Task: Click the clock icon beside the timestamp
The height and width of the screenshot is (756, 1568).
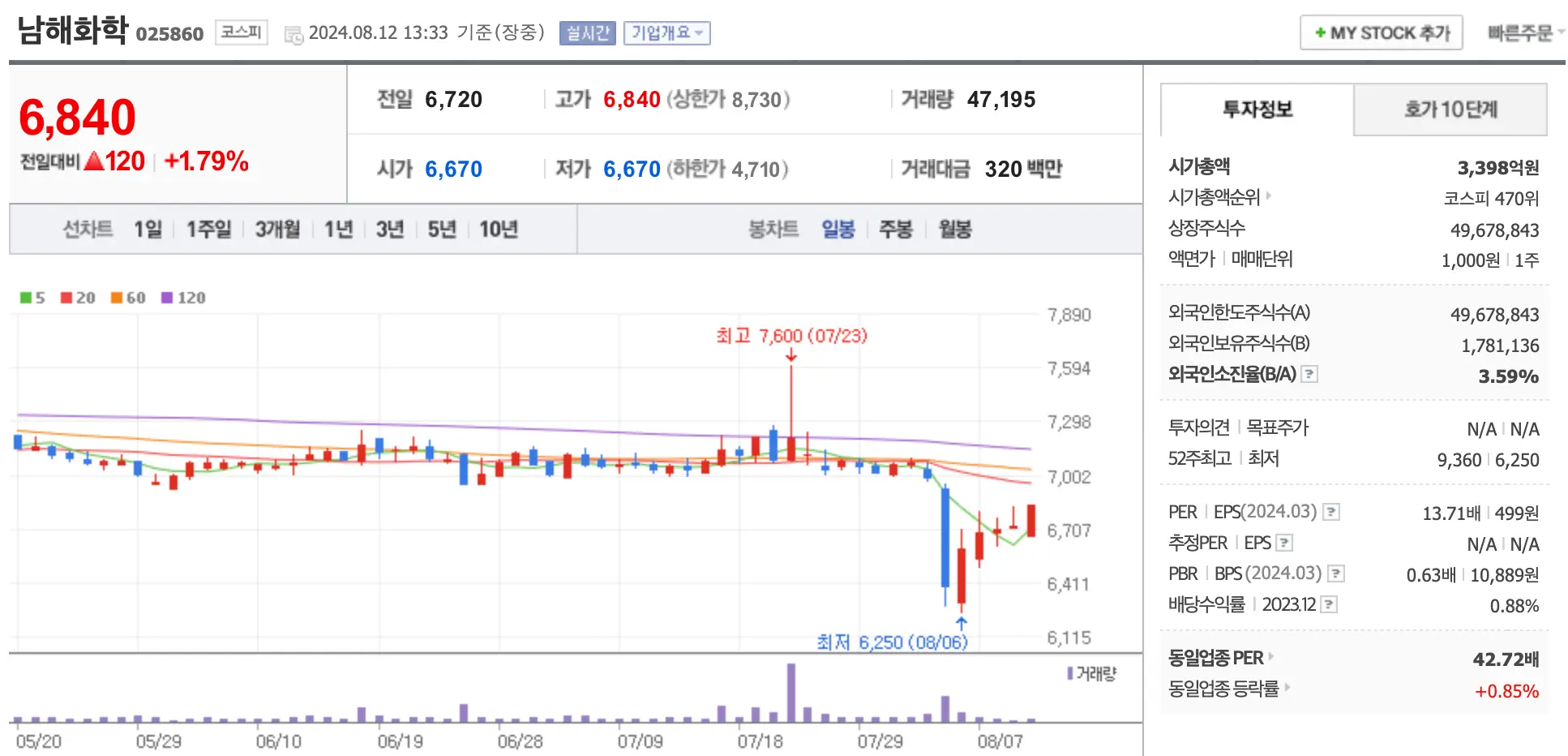Action: (292, 32)
